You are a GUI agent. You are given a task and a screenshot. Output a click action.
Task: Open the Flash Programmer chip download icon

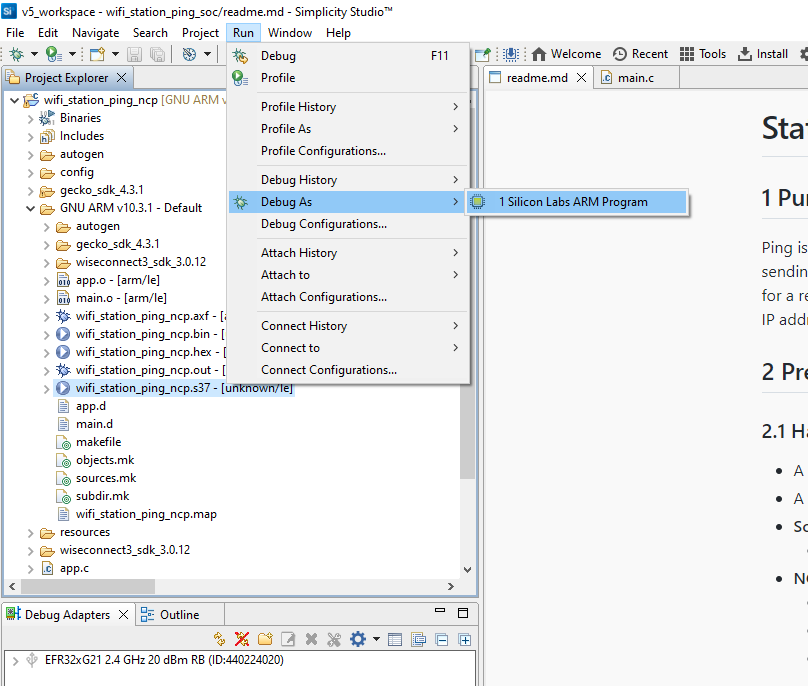click(511, 54)
